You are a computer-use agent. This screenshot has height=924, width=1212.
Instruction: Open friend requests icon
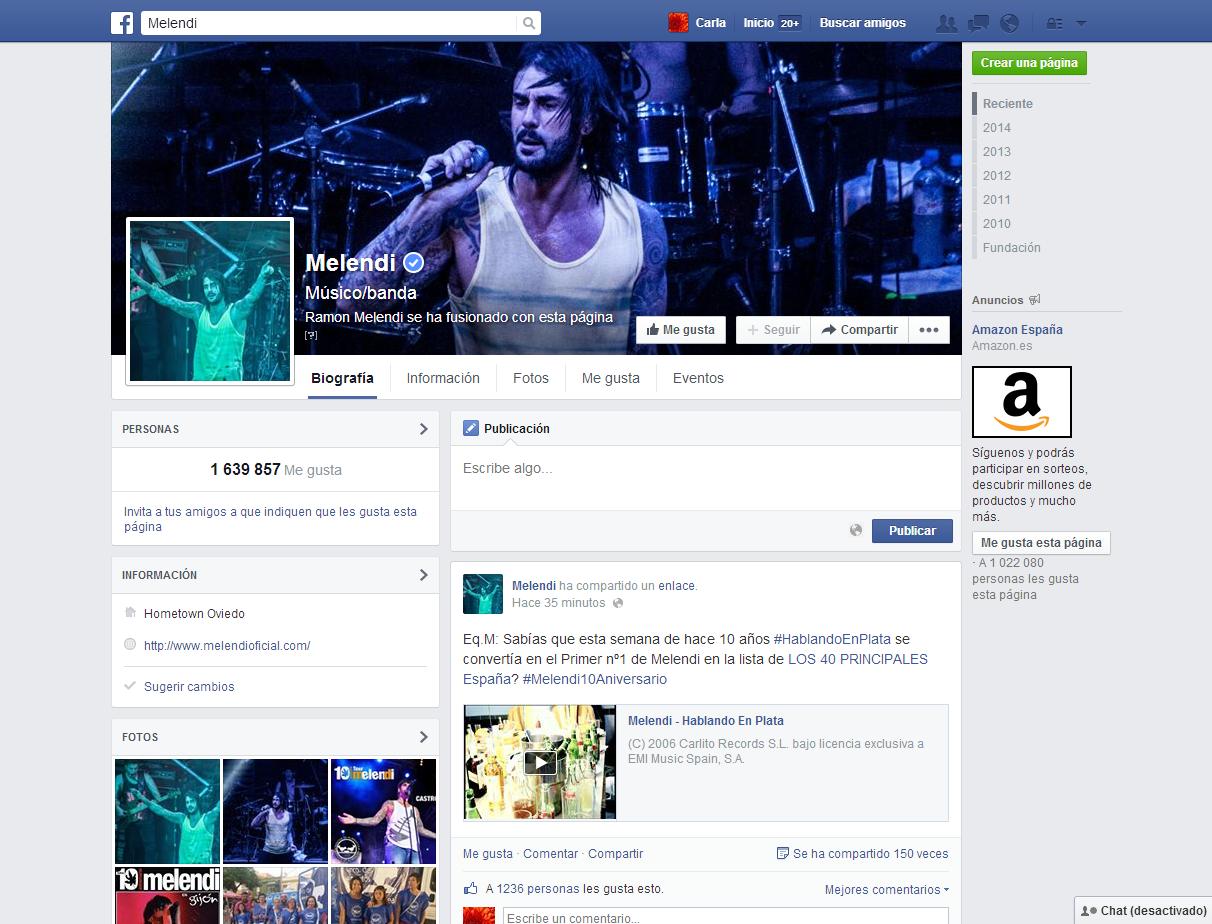(945, 23)
